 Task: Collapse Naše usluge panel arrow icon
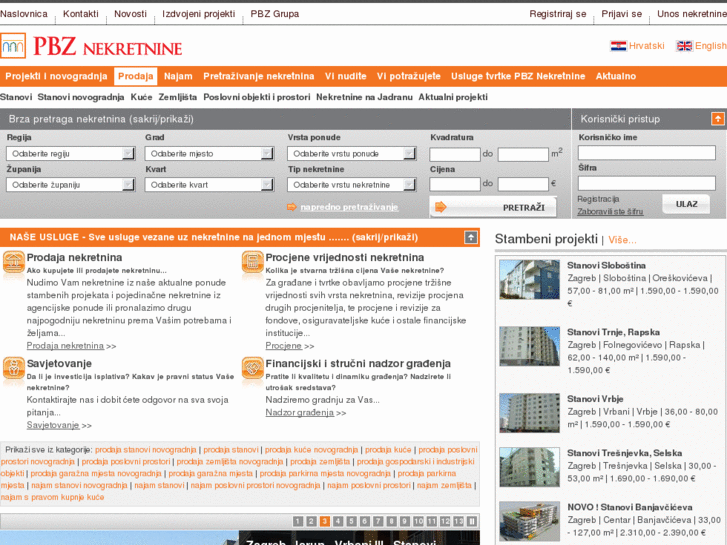[x=471, y=237]
